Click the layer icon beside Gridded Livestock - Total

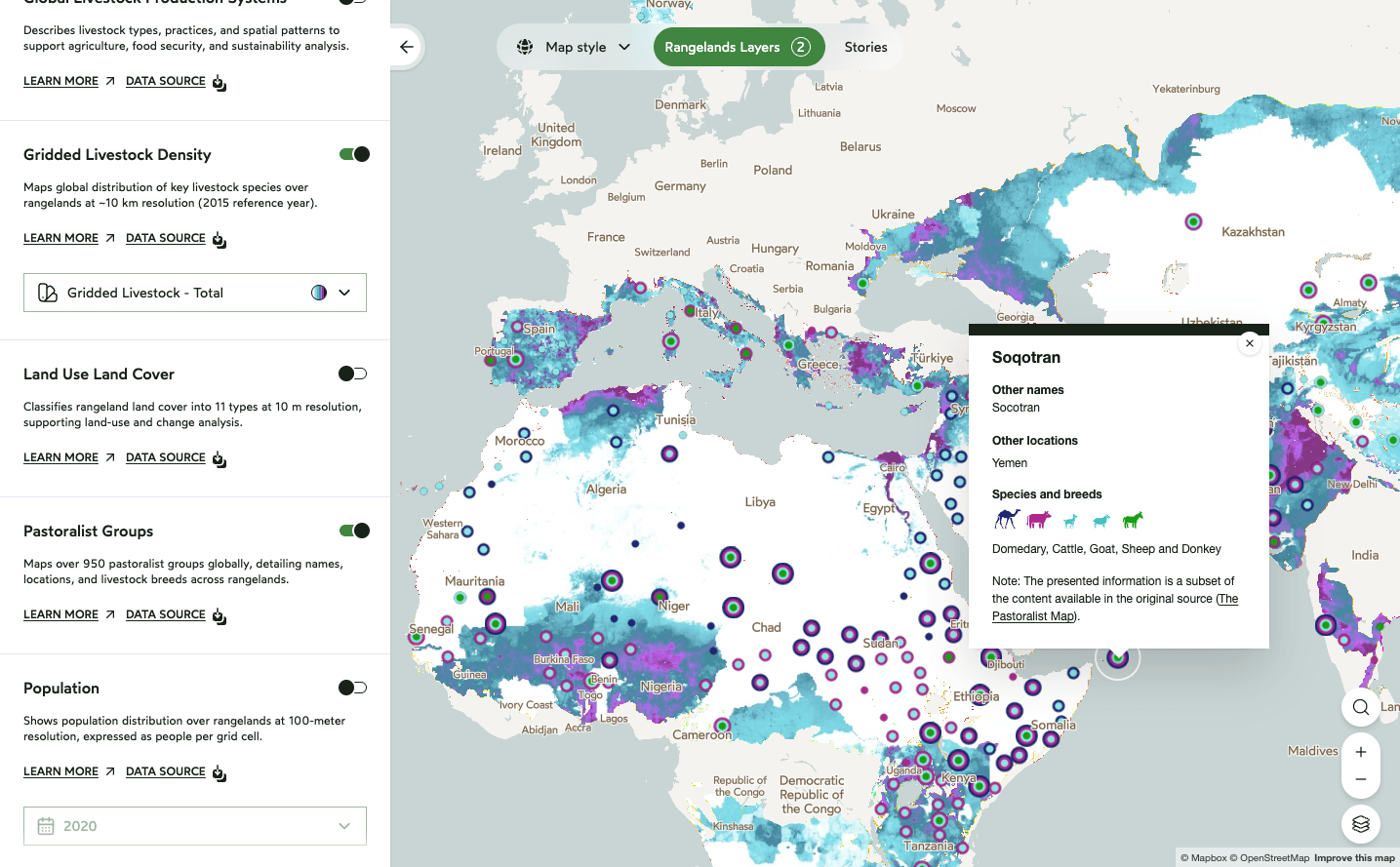pyautogui.click(x=48, y=293)
